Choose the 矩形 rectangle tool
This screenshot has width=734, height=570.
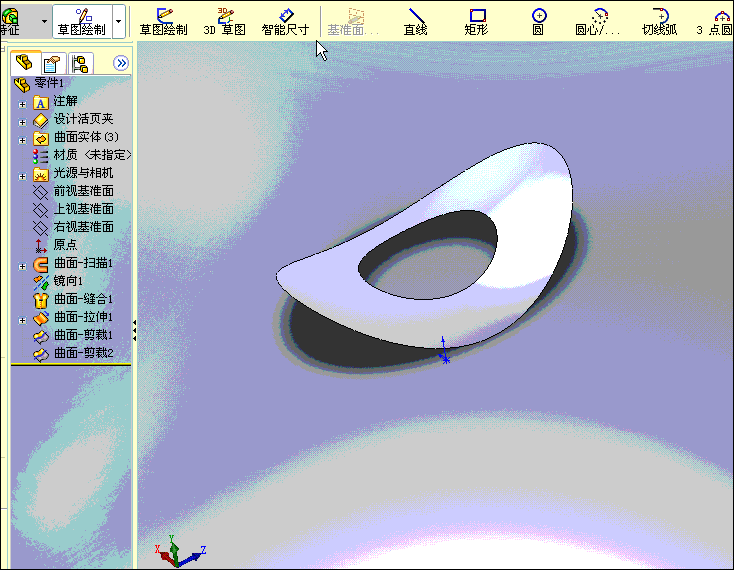[477, 22]
